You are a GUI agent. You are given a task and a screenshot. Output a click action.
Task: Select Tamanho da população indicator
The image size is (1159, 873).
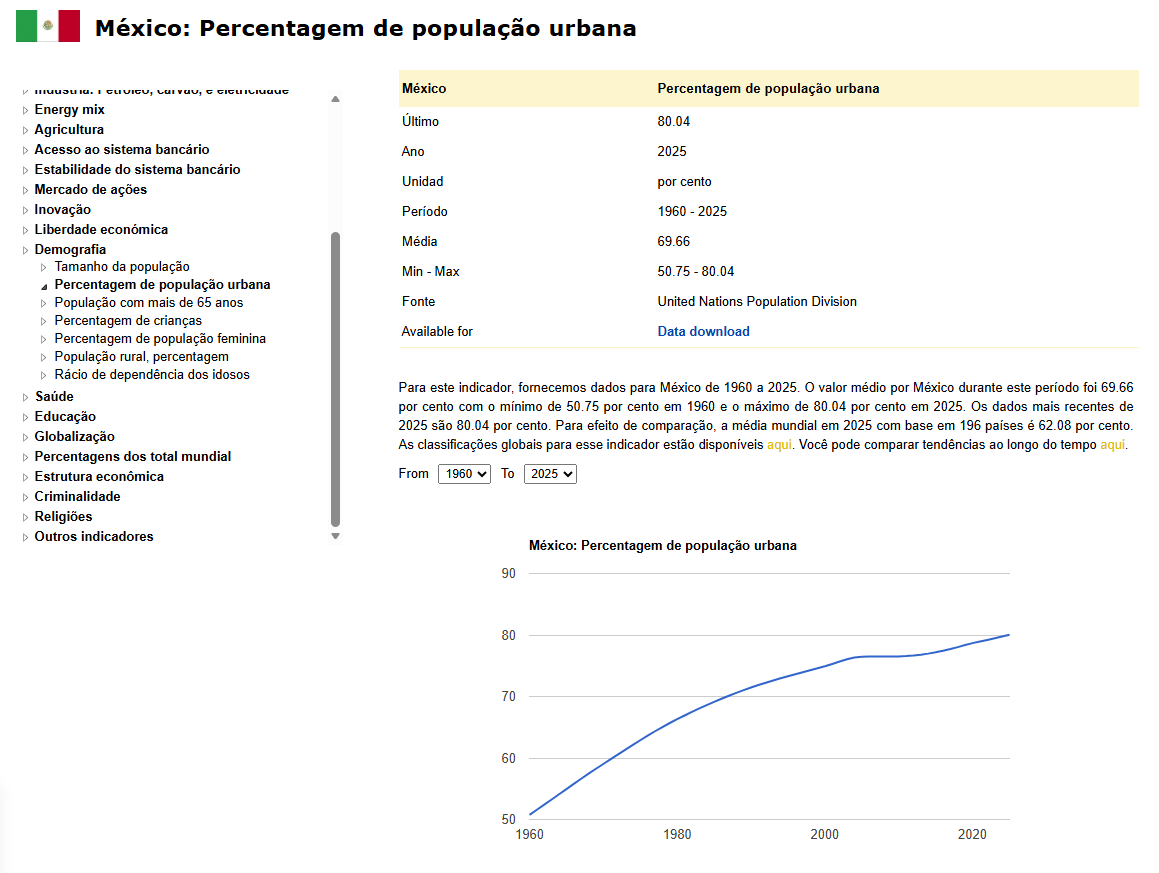click(x=122, y=267)
